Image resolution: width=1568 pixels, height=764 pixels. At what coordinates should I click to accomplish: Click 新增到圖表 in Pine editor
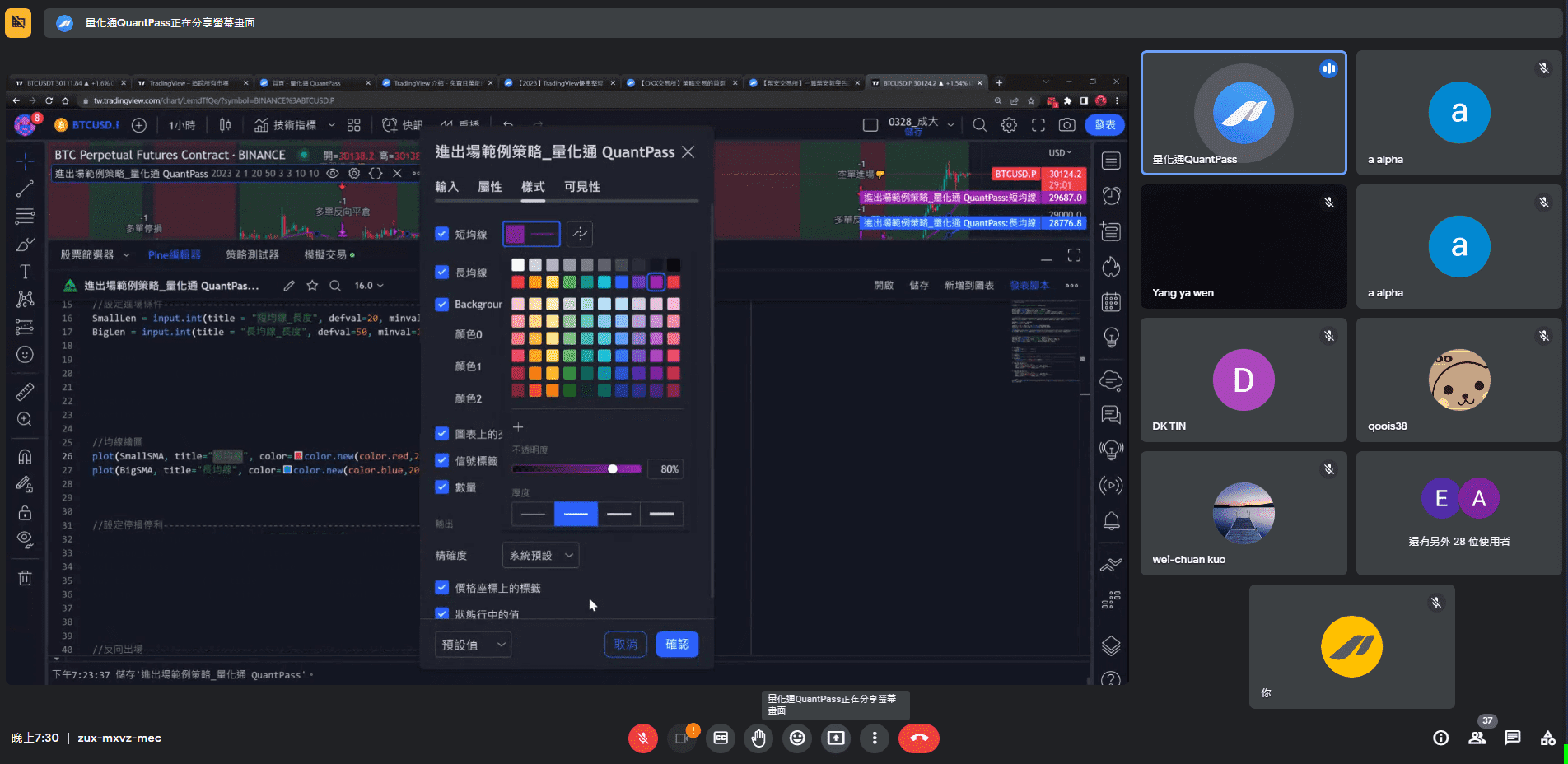(x=969, y=286)
